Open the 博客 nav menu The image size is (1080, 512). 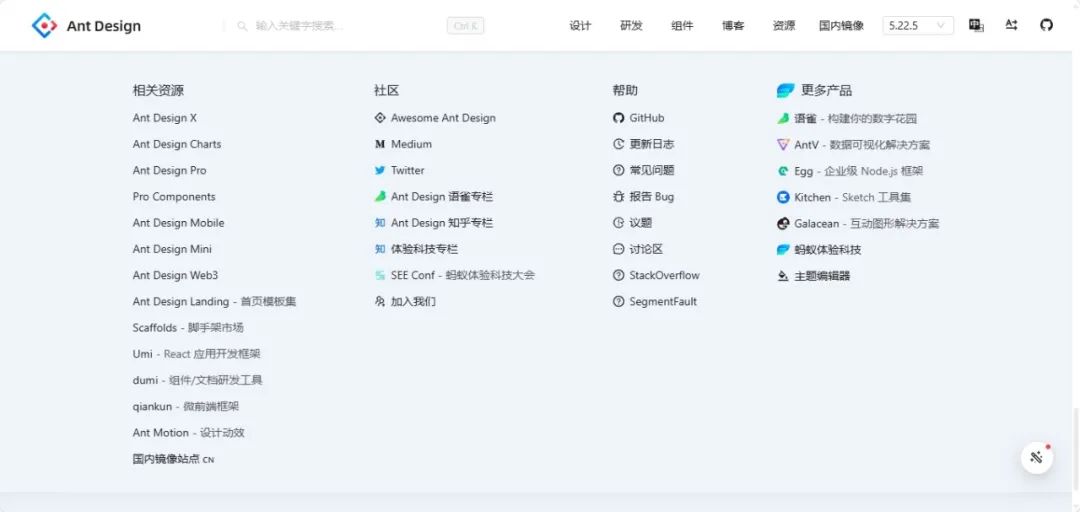[x=733, y=25]
